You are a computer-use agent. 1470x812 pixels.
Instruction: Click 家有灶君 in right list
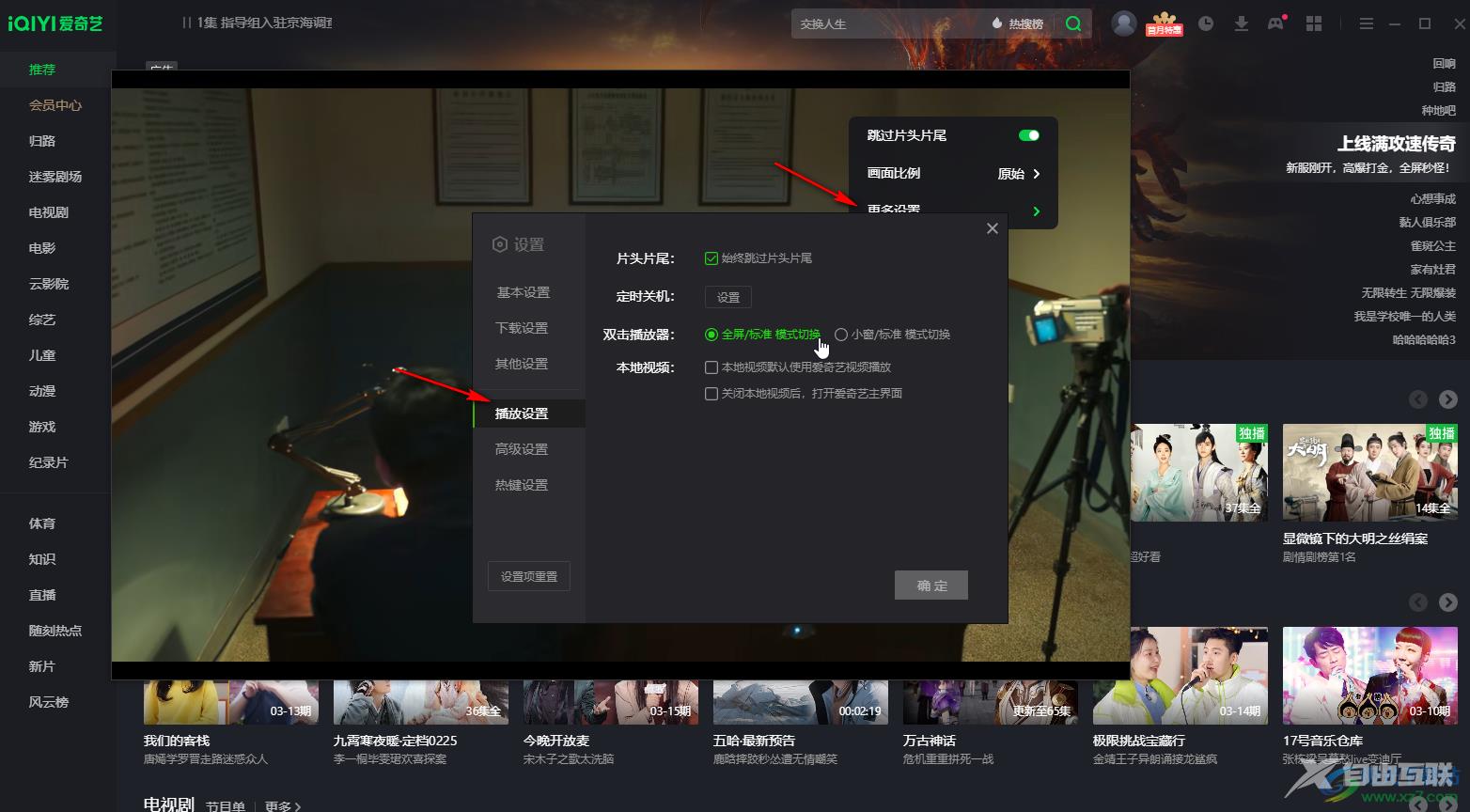(1433, 270)
